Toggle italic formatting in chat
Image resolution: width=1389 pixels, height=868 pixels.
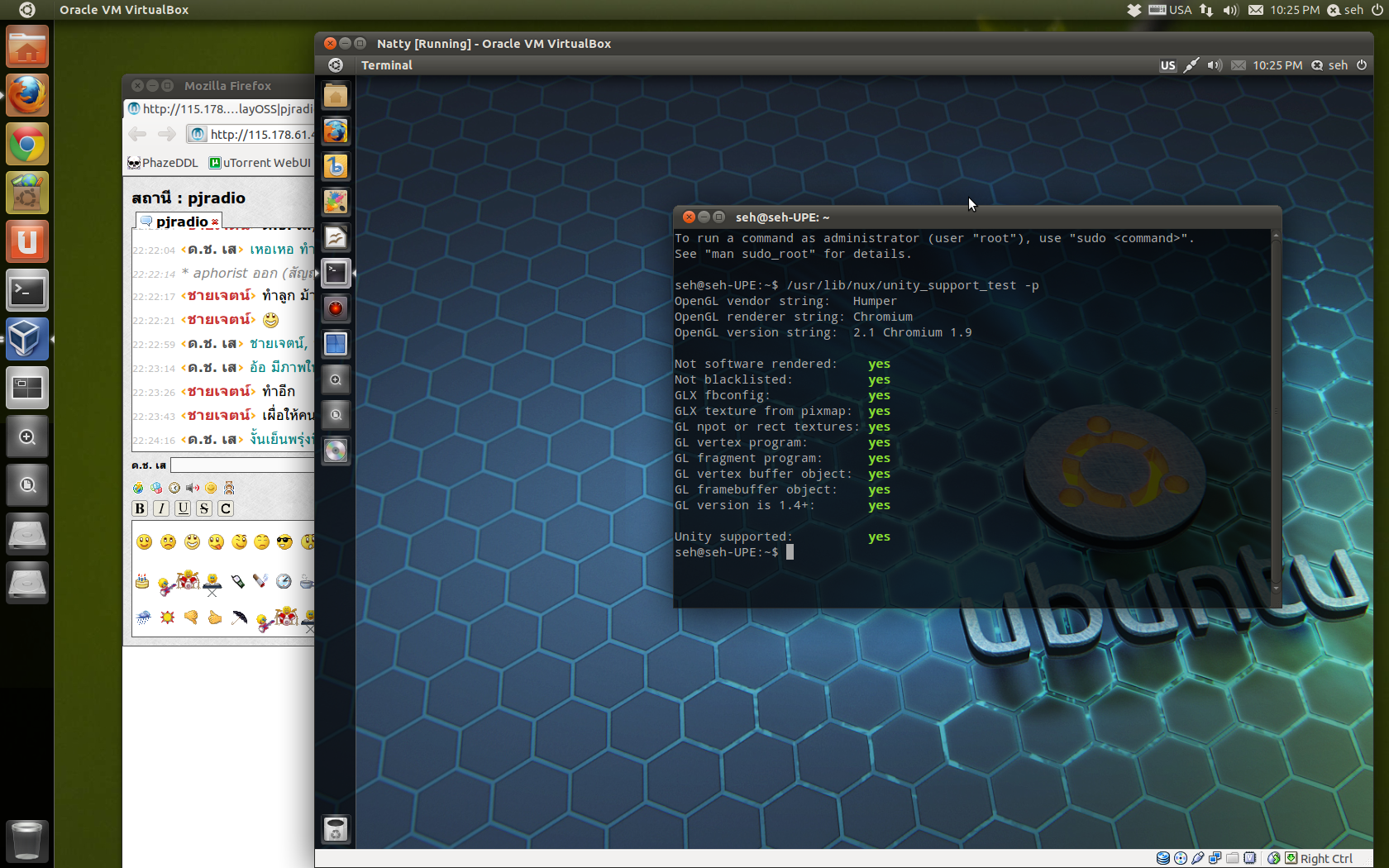point(161,508)
